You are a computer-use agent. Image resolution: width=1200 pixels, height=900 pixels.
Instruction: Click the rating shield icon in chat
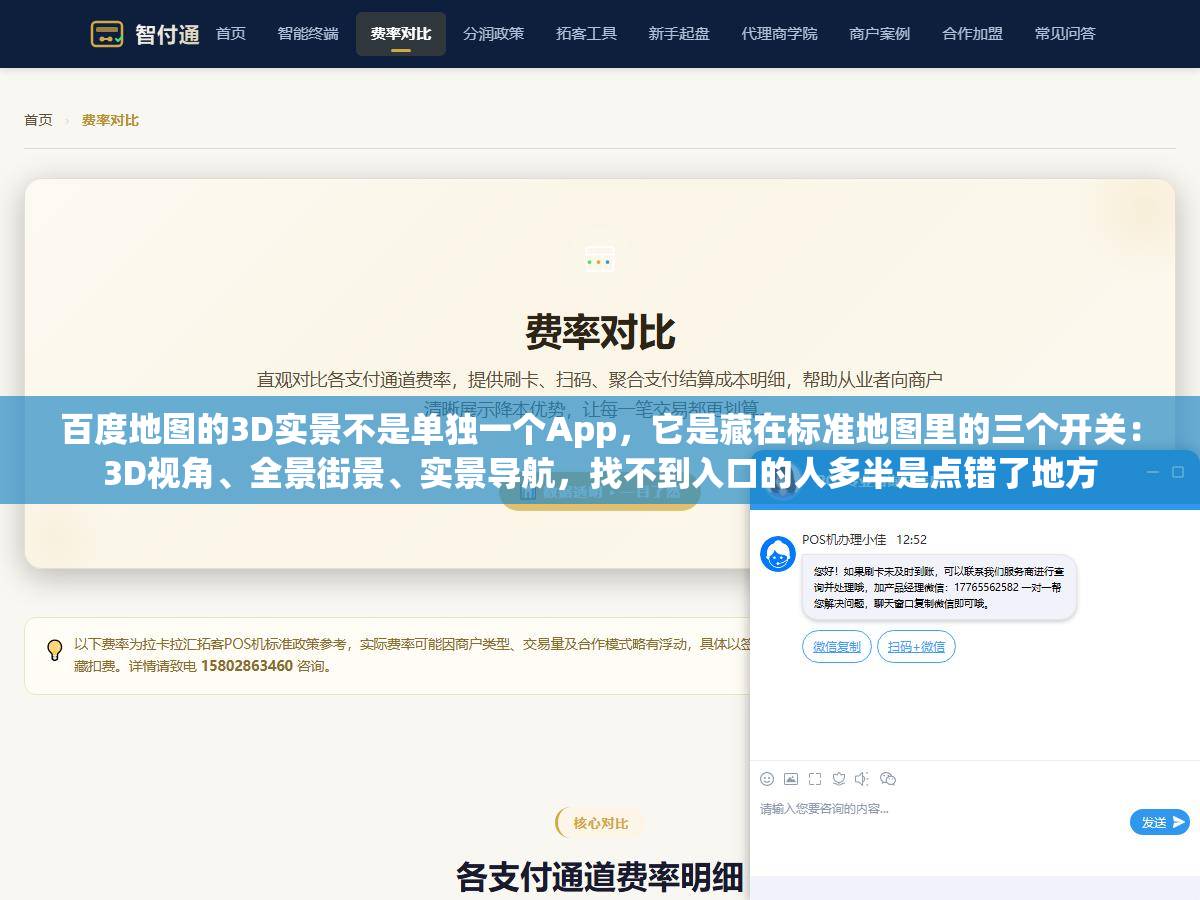click(x=838, y=778)
